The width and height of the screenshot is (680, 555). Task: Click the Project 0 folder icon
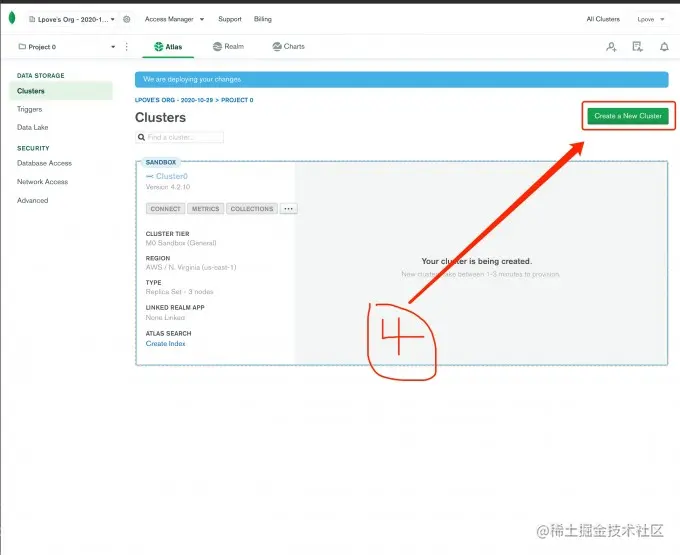(22, 46)
